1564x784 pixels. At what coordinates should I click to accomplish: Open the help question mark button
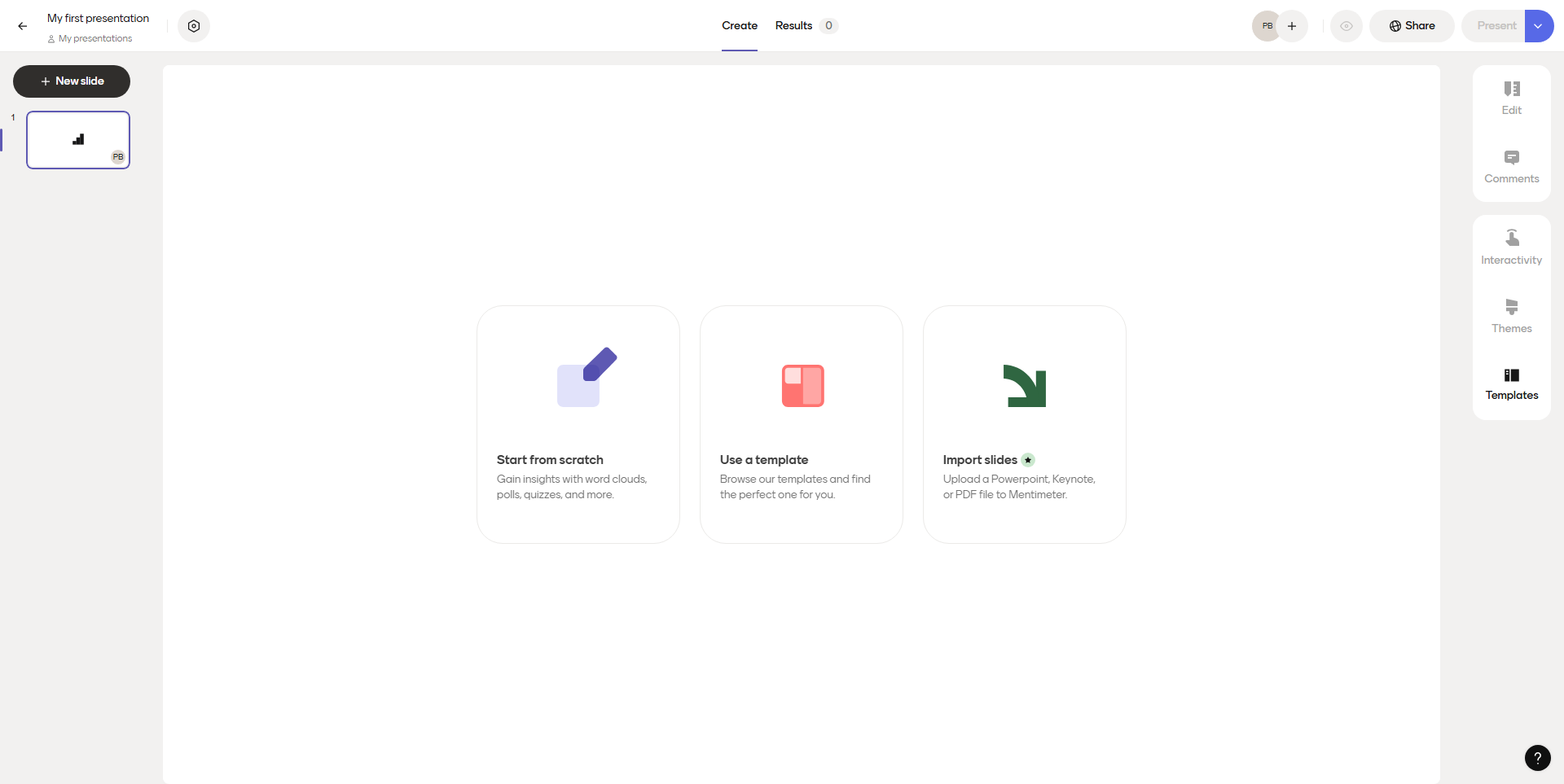1537,758
